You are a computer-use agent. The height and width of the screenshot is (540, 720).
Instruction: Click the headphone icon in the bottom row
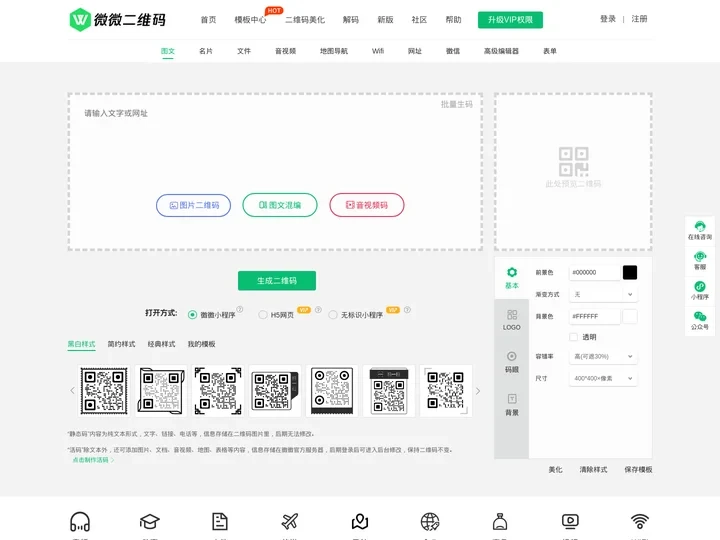click(80, 522)
